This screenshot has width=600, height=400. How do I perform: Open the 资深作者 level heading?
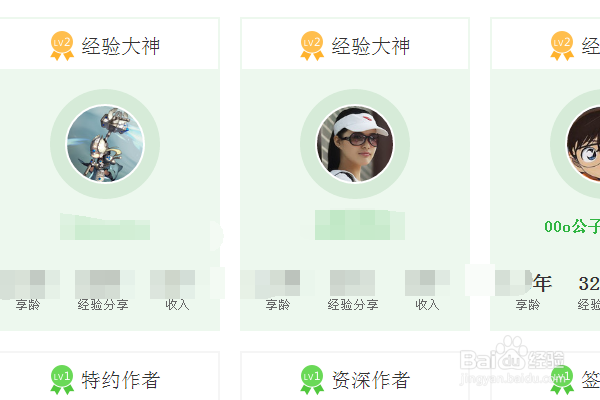370,380
